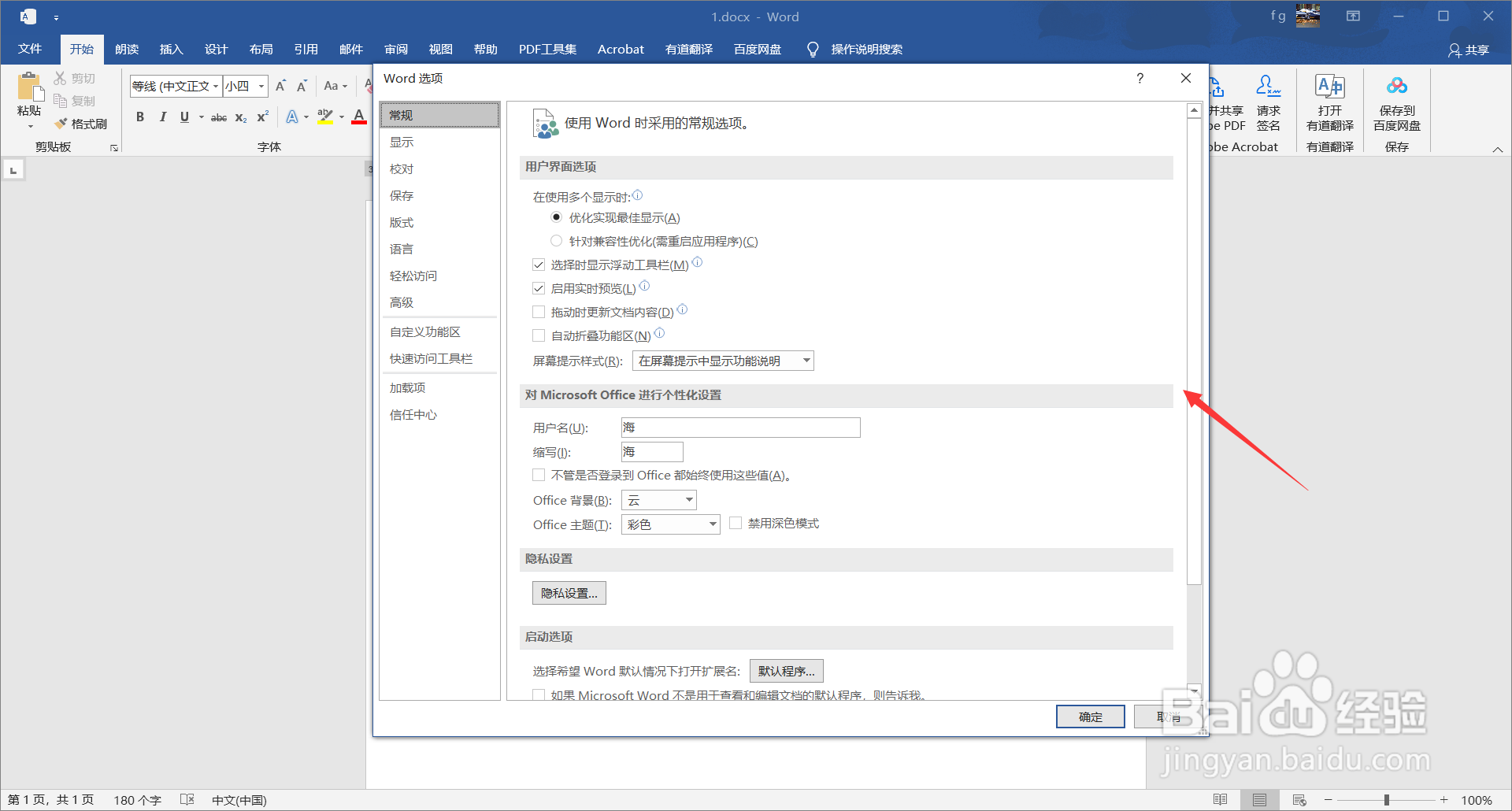Click the OK confirm button
Viewport: 1512px width, 811px height.
[x=1090, y=717]
